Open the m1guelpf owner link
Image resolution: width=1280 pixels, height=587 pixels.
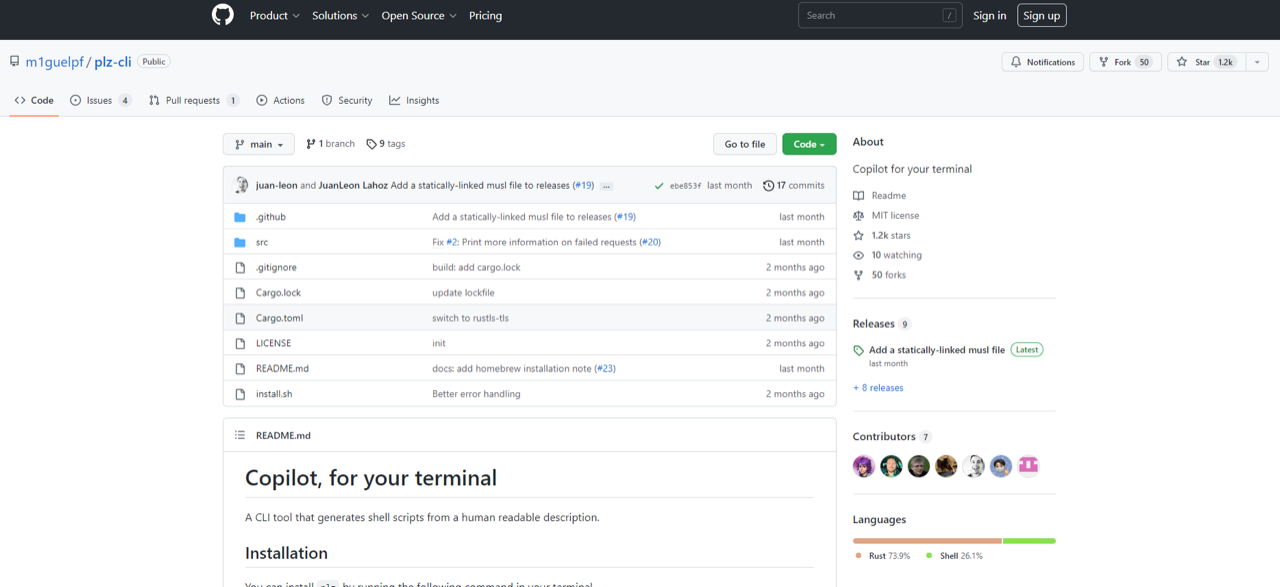(56, 62)
